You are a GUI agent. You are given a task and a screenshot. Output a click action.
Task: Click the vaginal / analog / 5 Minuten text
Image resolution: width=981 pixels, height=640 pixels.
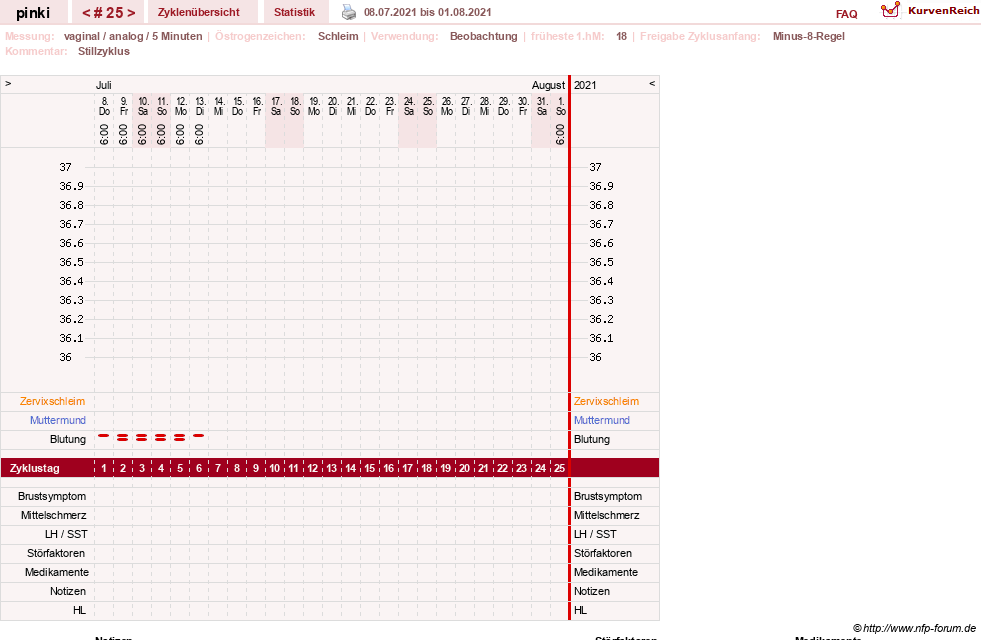[x=133, y=36]
